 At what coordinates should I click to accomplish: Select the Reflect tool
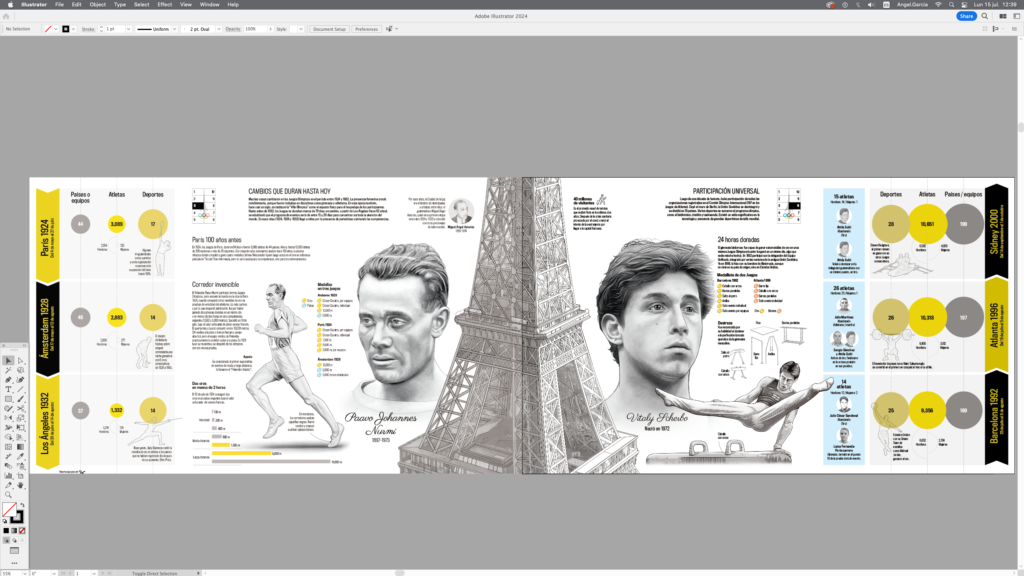pyautogui.click(x=8, y=418)
